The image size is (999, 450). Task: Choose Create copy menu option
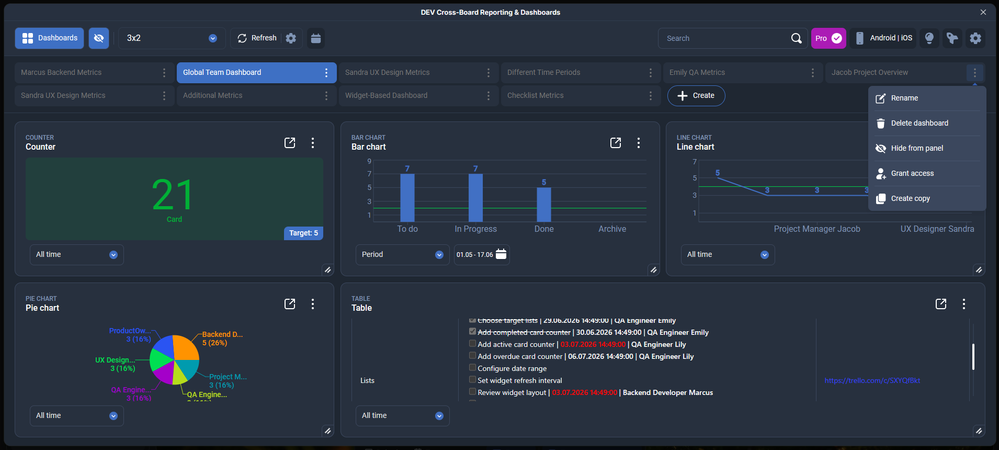click(927, 198)
